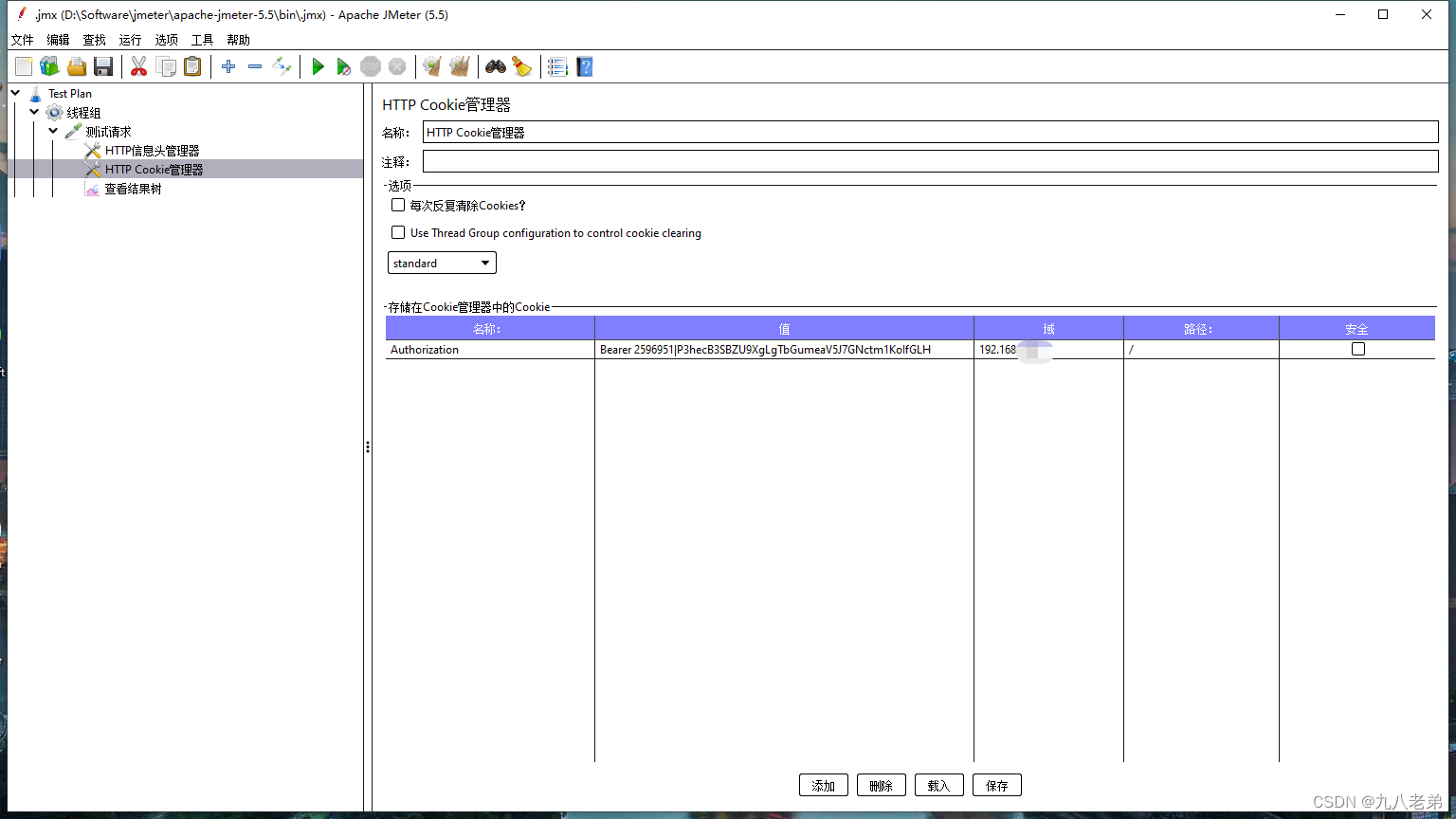Click the 值 column header
This screenshot has height=819, width=1456.
(x=784, y=328)
